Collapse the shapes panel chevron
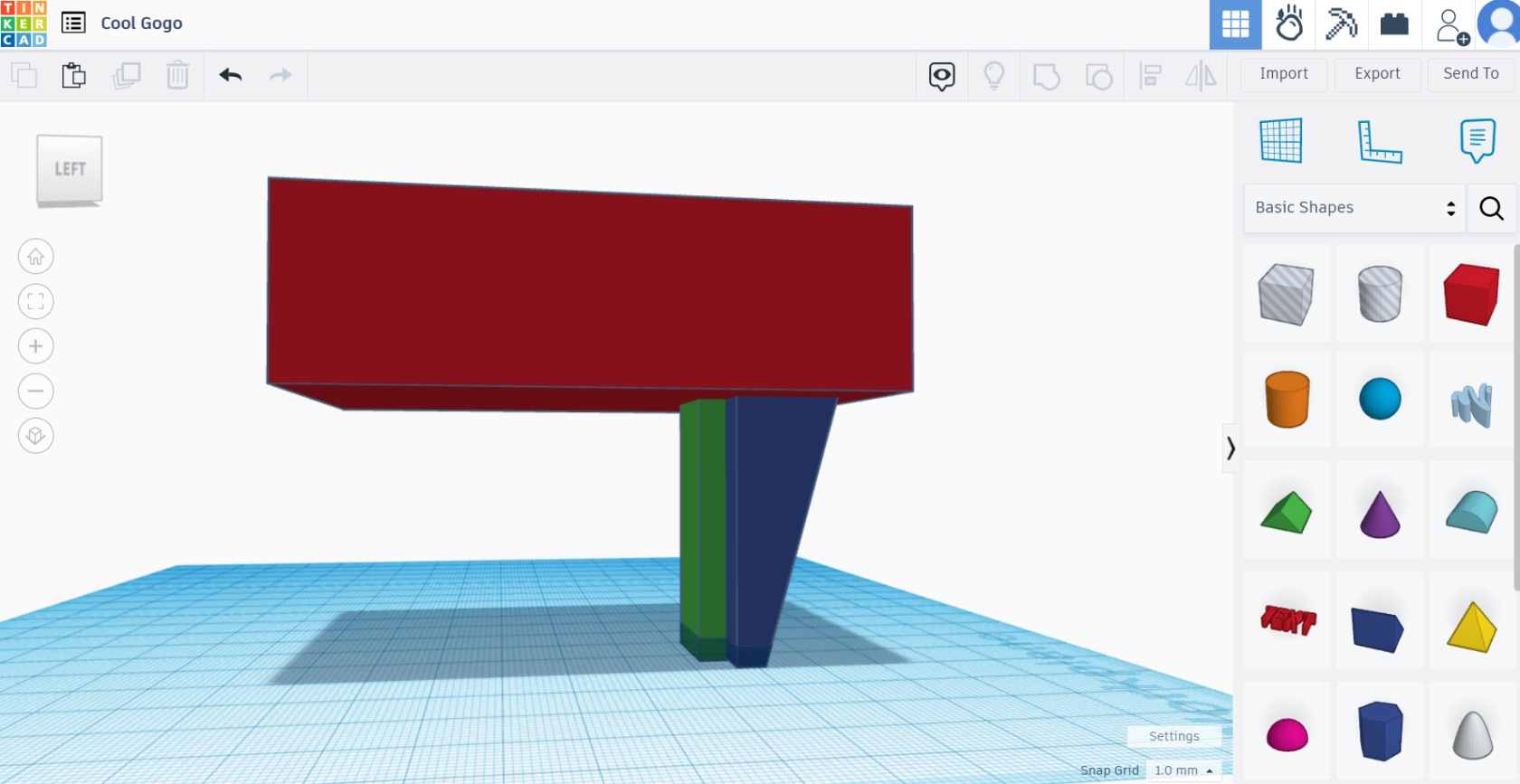Screen dimensions: 1520x784 1230,448
